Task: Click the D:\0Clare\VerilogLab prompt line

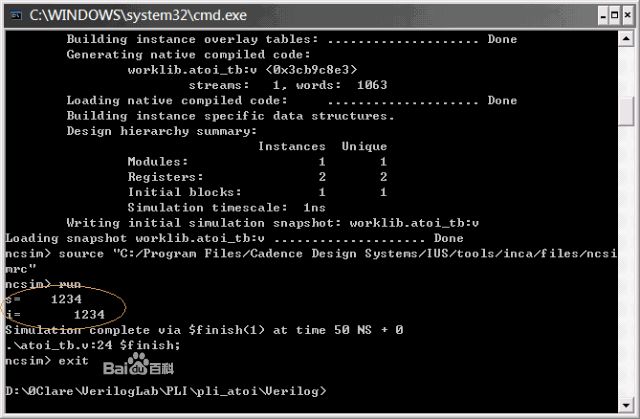Action: click(166, 391)
